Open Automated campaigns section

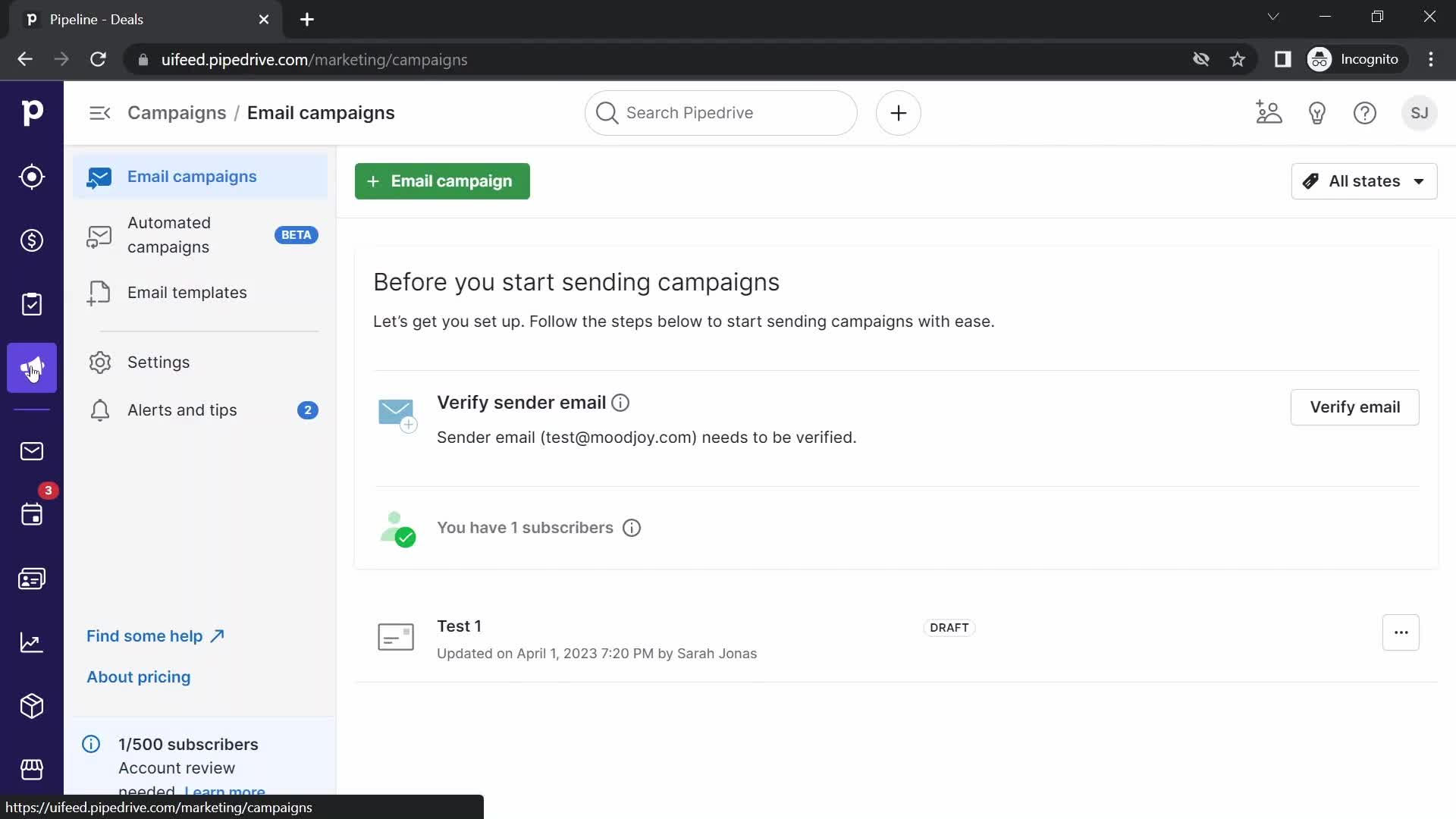coord(200,235)
